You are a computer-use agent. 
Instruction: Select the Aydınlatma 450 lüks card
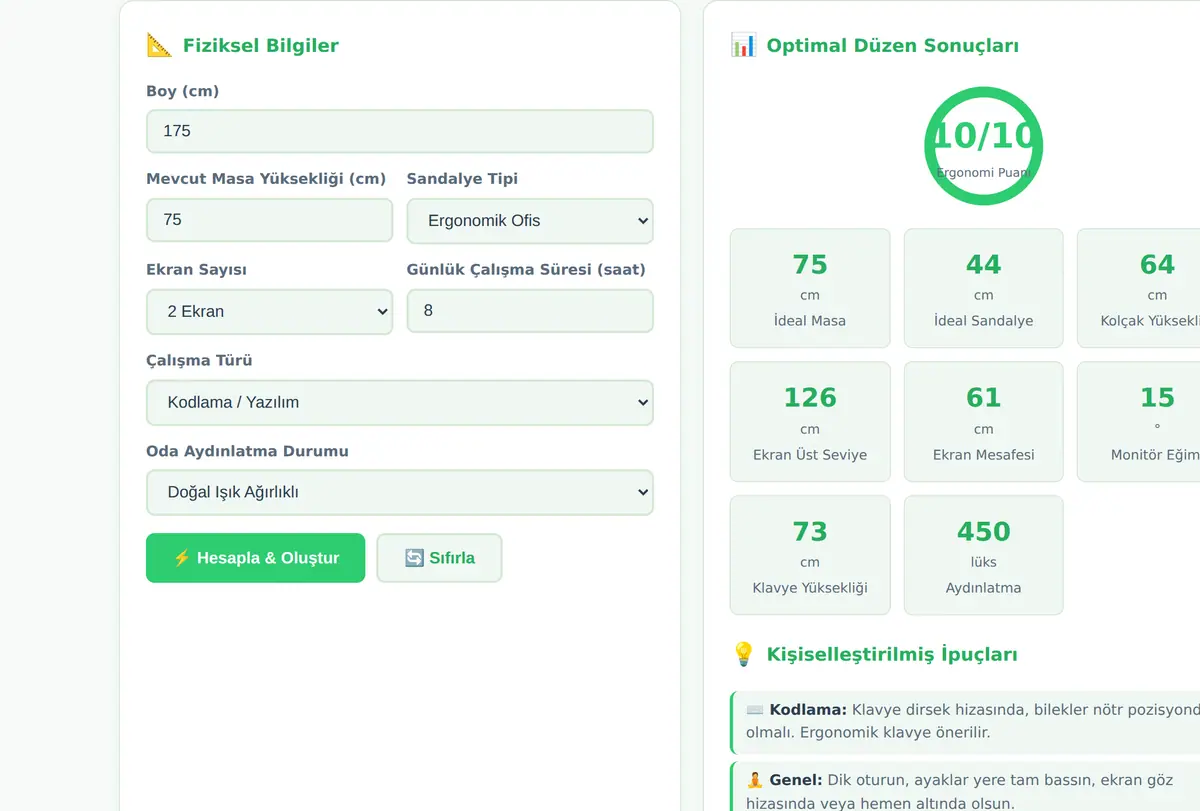coord(984,555)
